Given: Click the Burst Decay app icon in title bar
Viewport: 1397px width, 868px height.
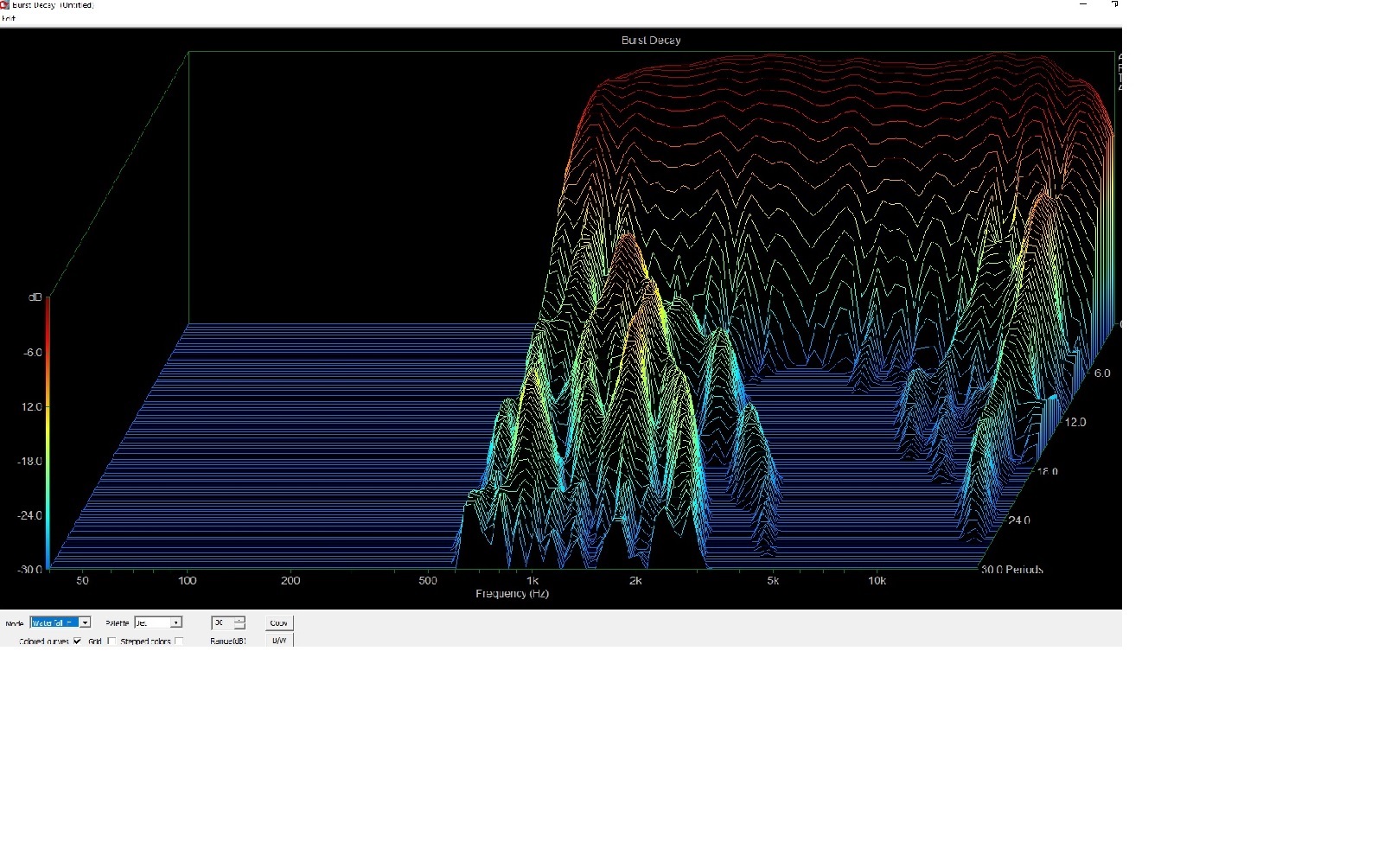Looking at the screenshot, I should 5,5.
